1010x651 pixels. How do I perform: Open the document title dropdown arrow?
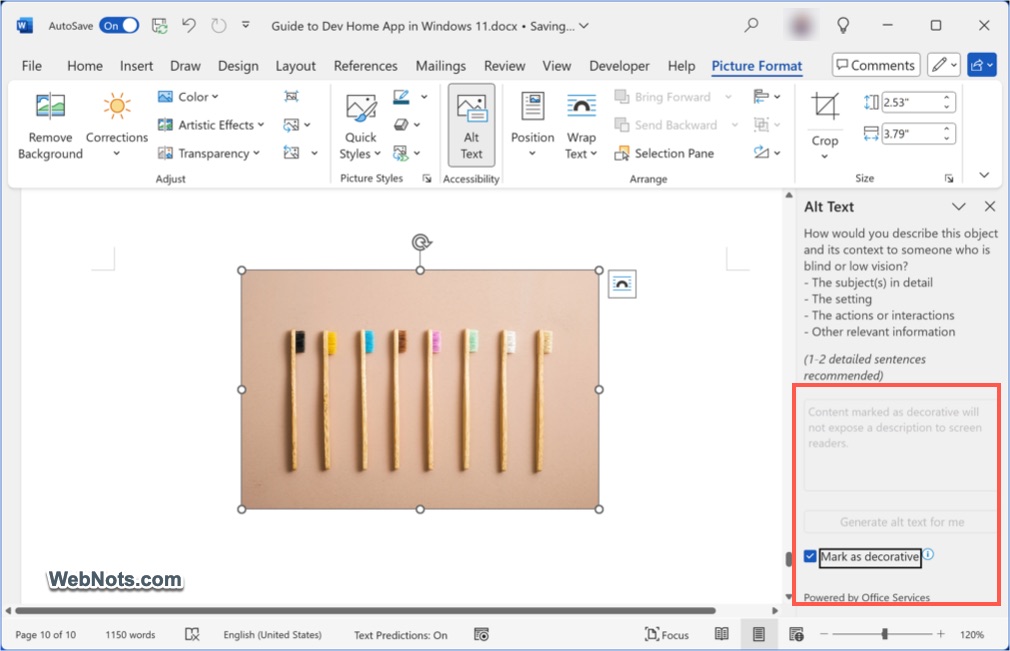(584, 26)
